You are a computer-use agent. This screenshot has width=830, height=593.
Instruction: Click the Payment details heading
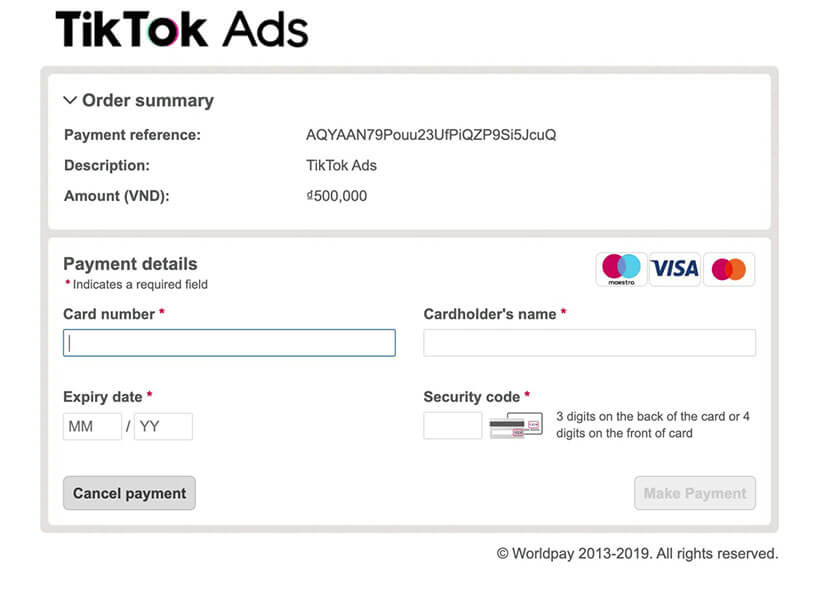click(x=130, y=264)
